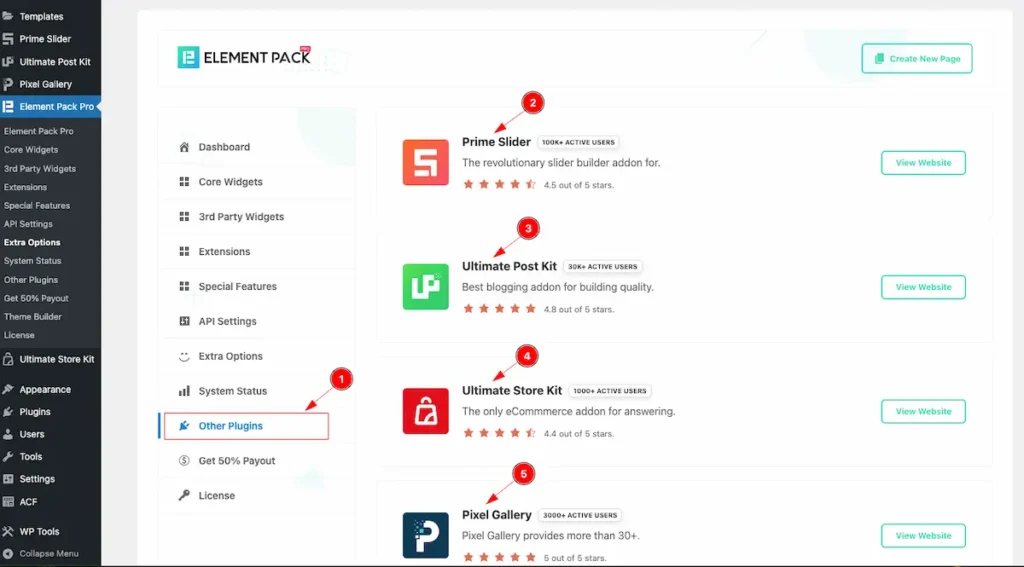
Task: Click the Prime Slider red logo icon
Action: pyautogui.click(x=425, y=162)
